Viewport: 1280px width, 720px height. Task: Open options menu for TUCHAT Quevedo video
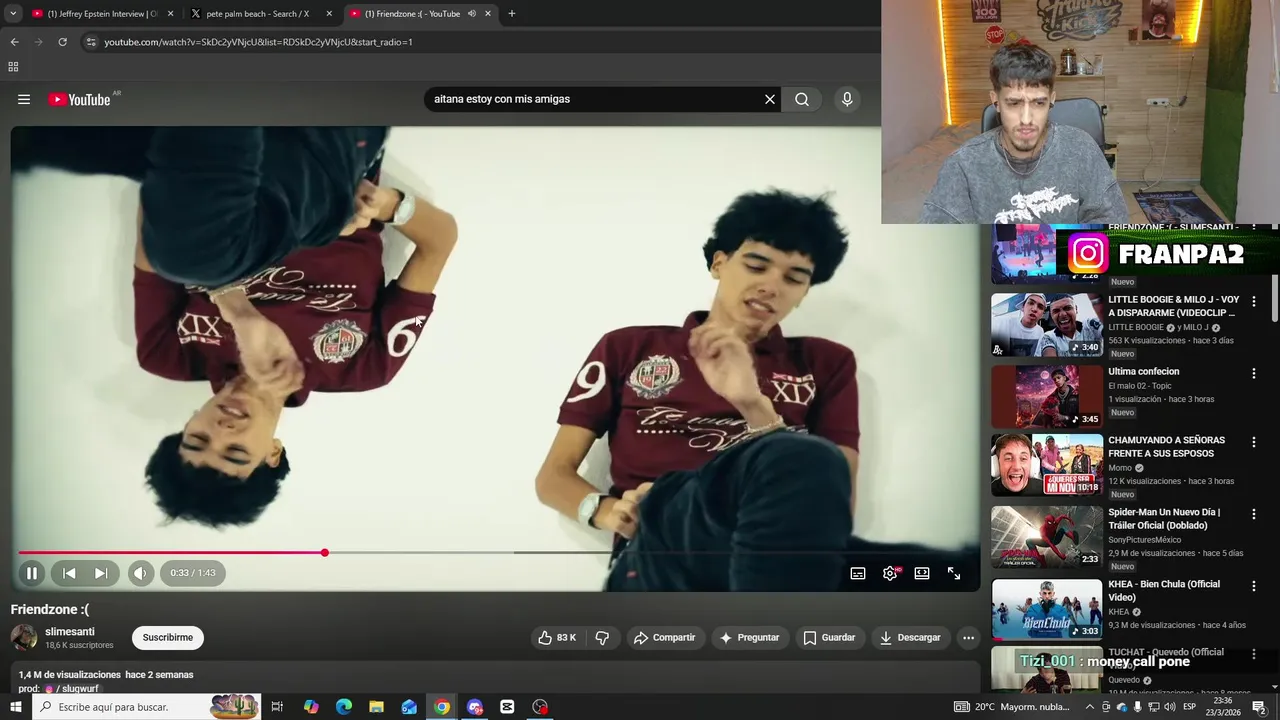[1253, 654]
